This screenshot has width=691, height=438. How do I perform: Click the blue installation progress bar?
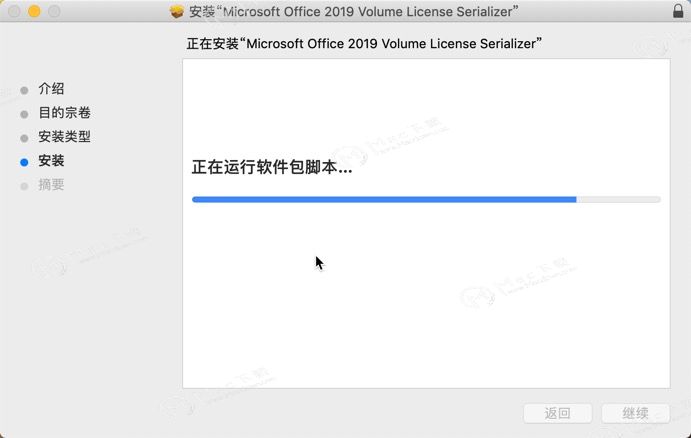384,200
